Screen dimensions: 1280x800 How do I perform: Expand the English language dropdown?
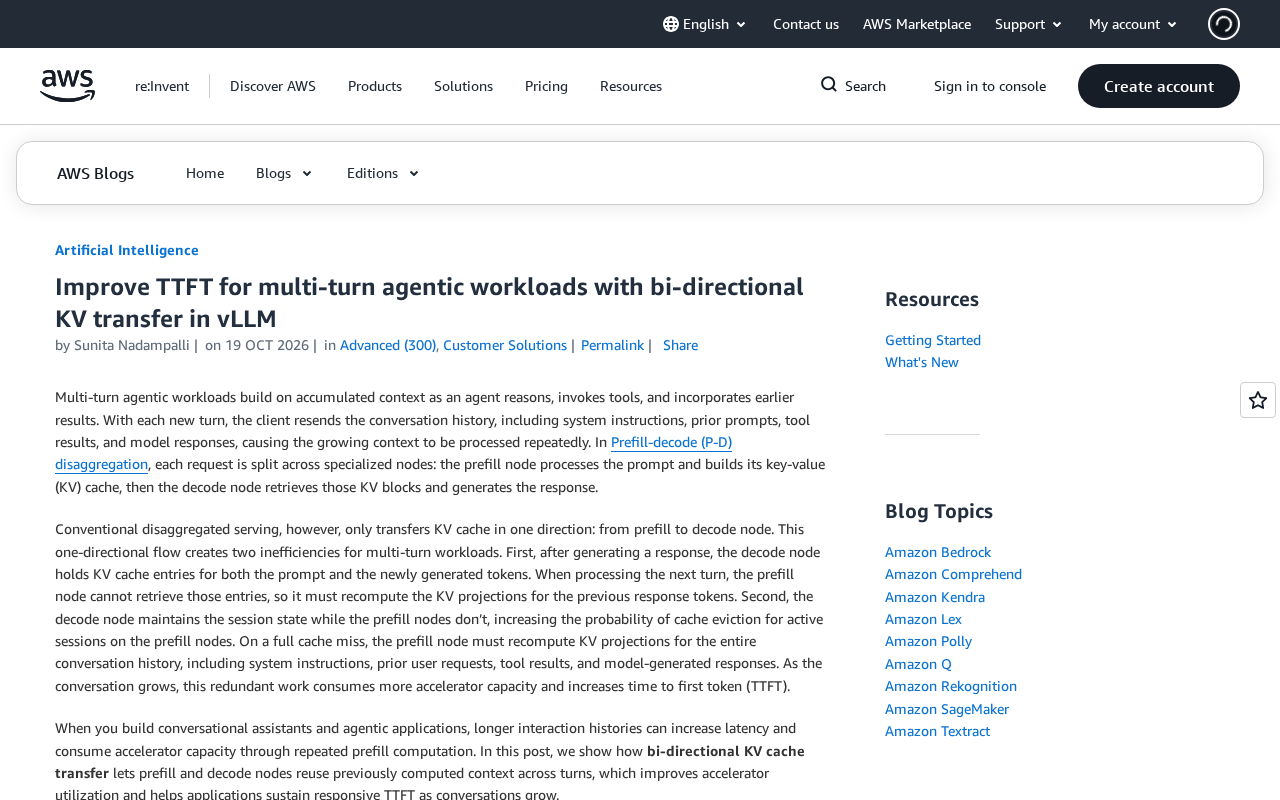[705, 24]
